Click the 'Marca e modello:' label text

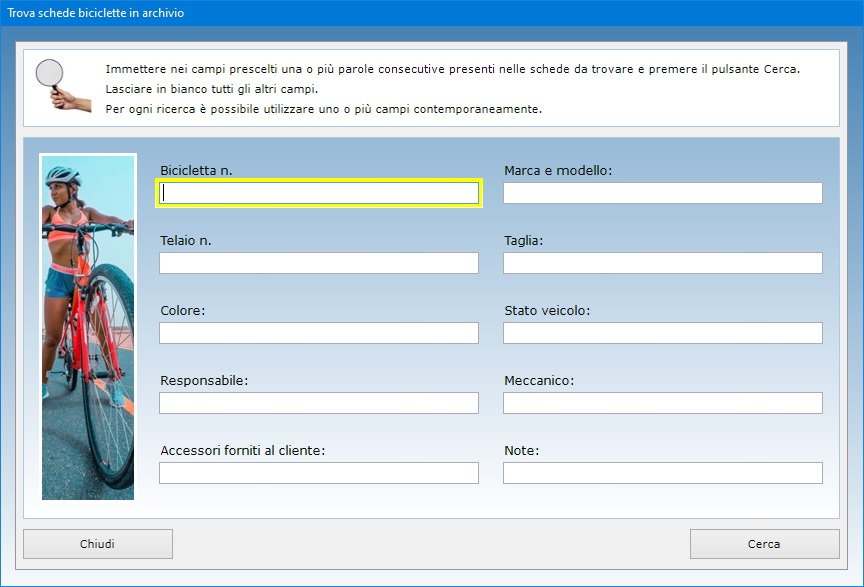click(x=557, y=171)
